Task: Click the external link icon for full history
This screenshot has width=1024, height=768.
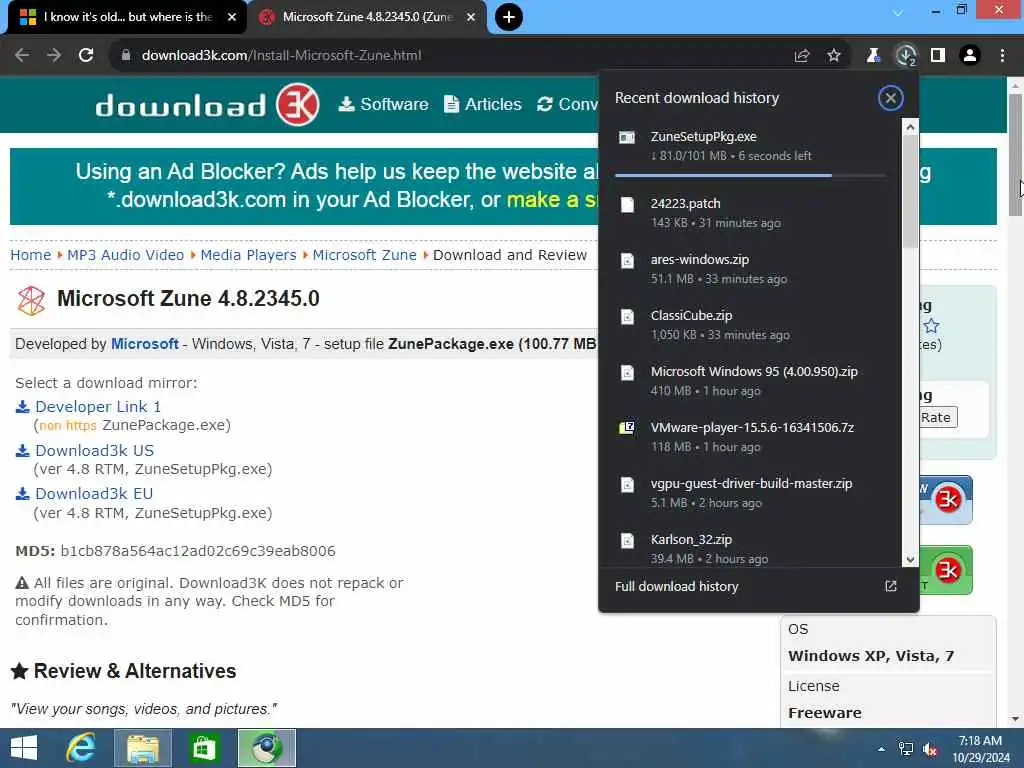Action: pos(891,586)
